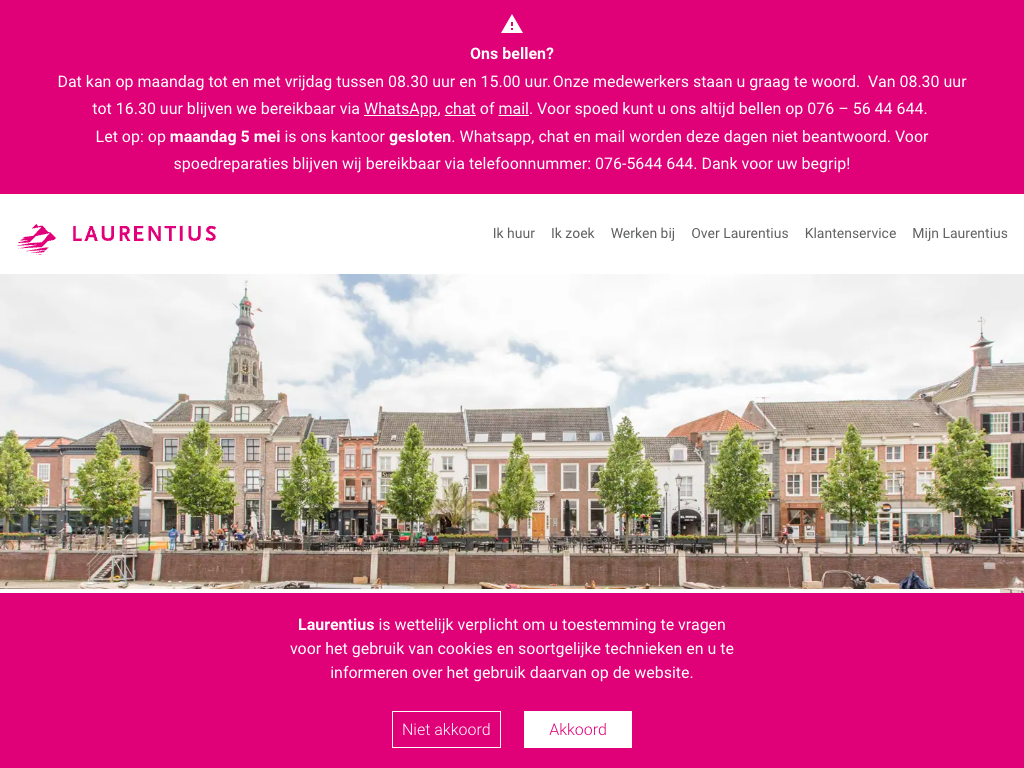This screenshot has height=768, width=1024.
Task: Click the bold Laurentius in the cookie notice
Action: click(336, 624)
